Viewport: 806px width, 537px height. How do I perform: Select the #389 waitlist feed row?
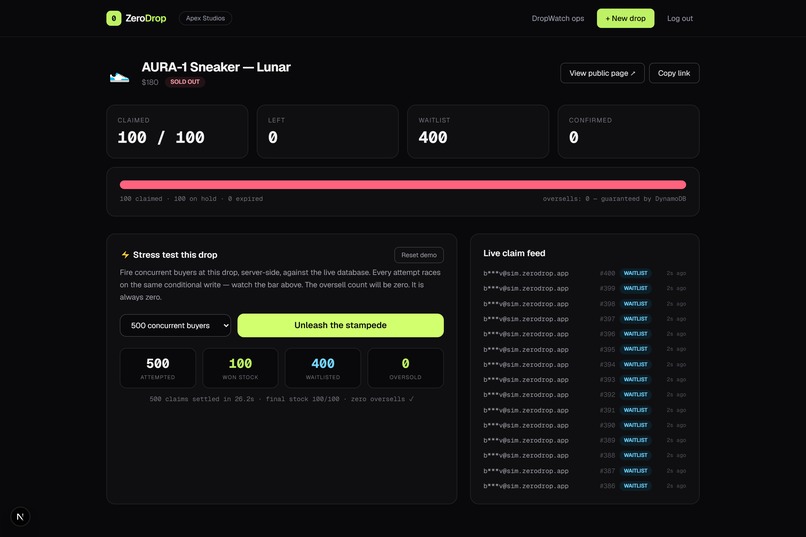point(584,440)
